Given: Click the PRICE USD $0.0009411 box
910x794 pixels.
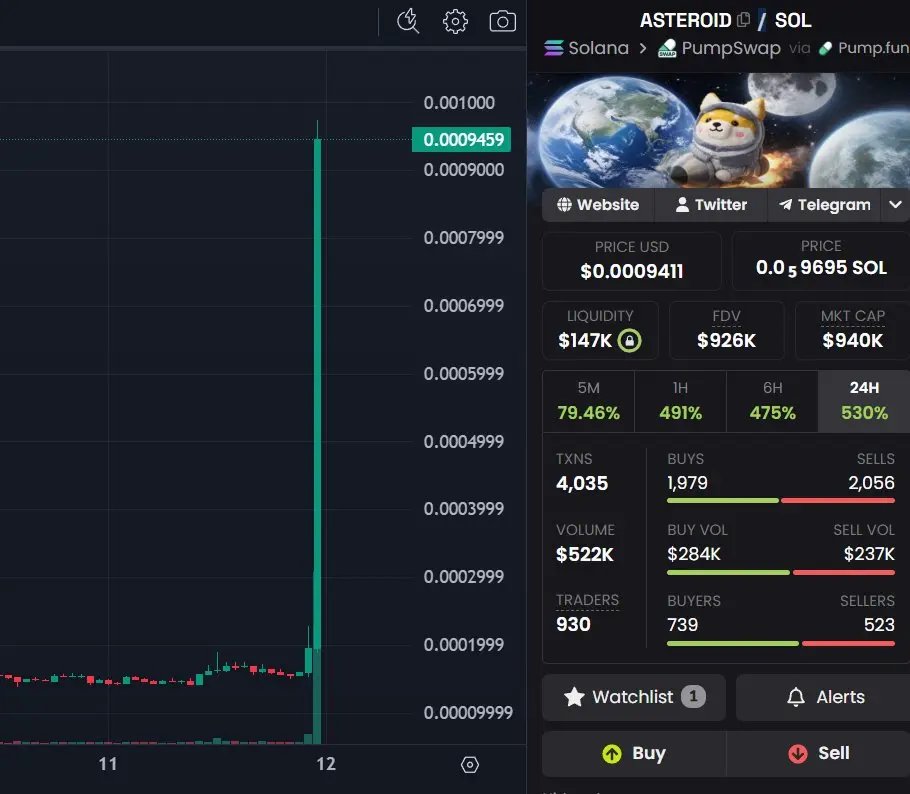Looking at the screenshot, I should 631,261.
